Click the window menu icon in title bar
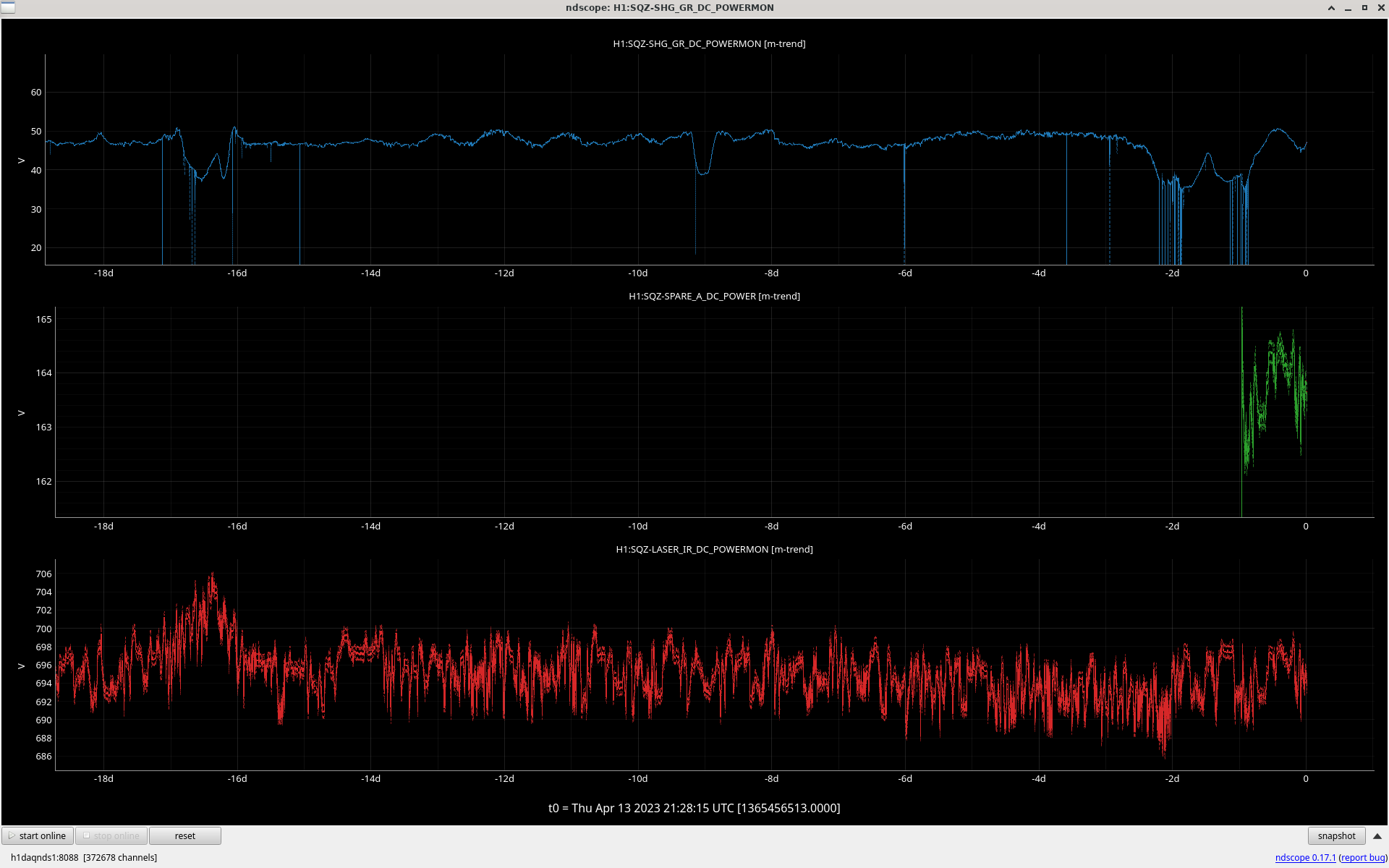Viewport: 1389px width, 868px height. point(8,8)
